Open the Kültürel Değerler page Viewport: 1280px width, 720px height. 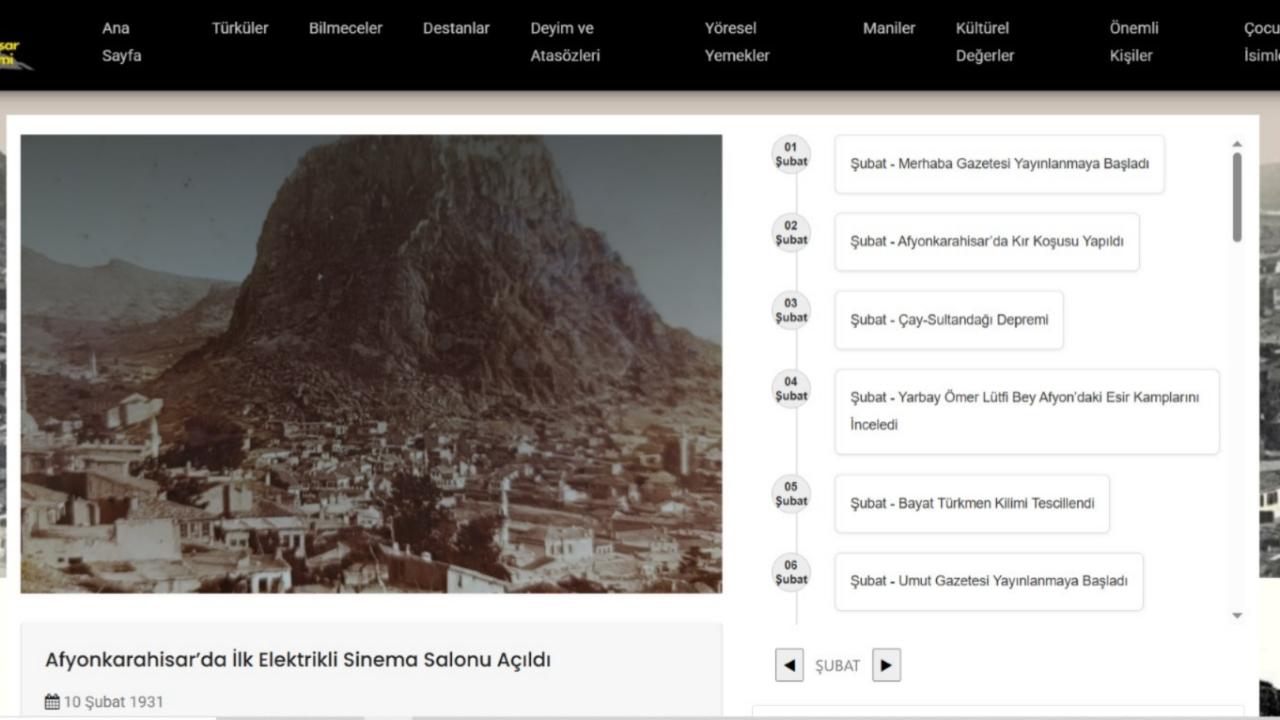(984, 42)
